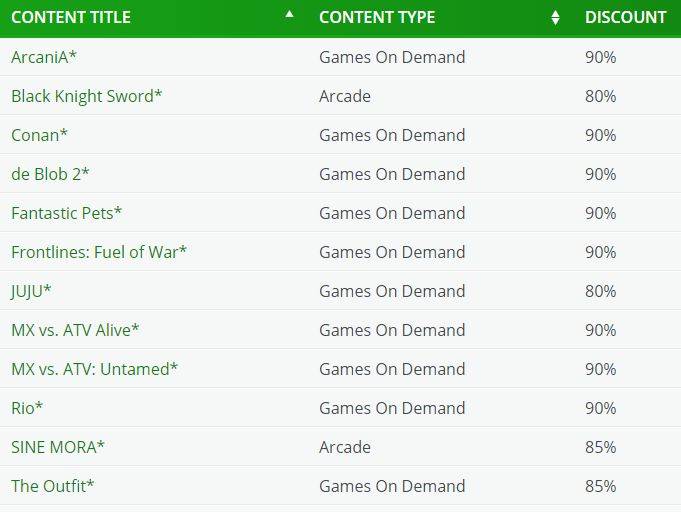Open the JUJU* game link
This screenshot has width=681, height=512.
coord(31,291)
